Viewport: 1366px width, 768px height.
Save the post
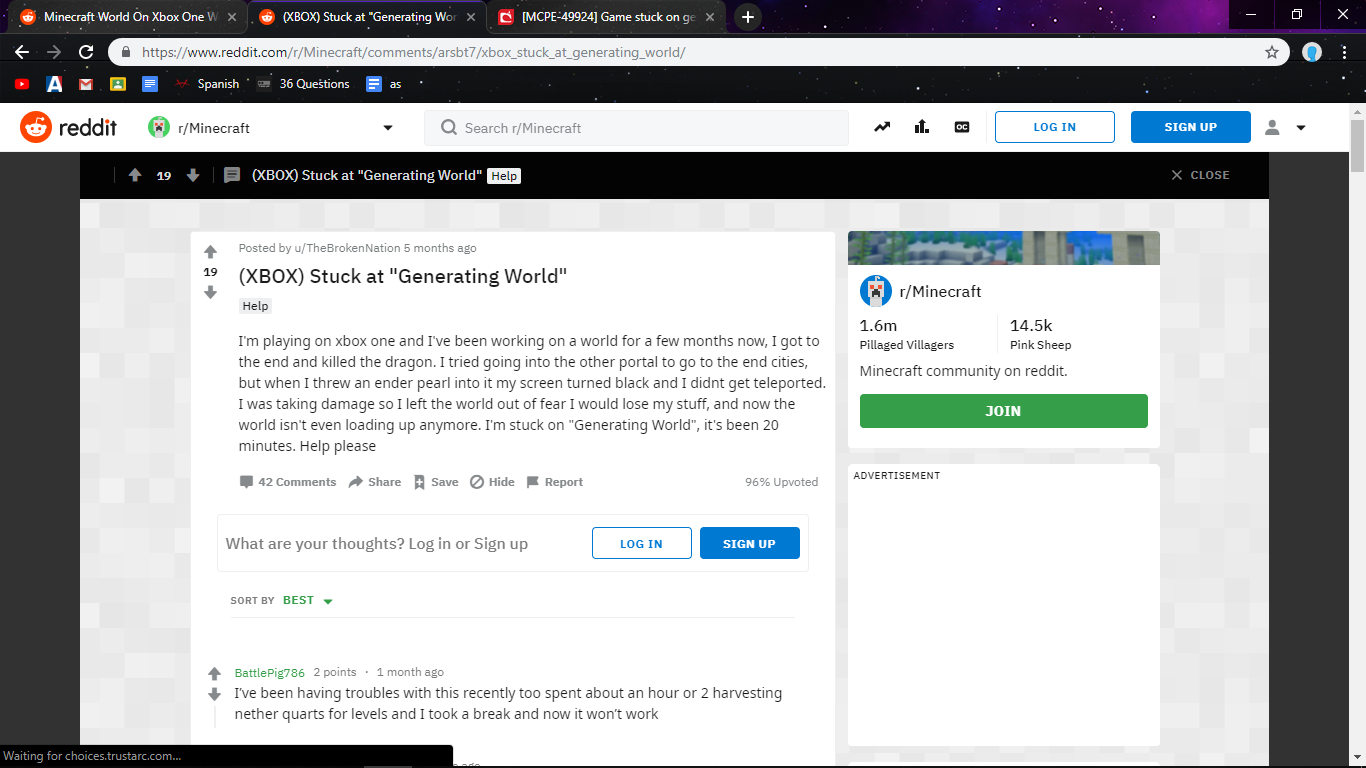[436, 482]
